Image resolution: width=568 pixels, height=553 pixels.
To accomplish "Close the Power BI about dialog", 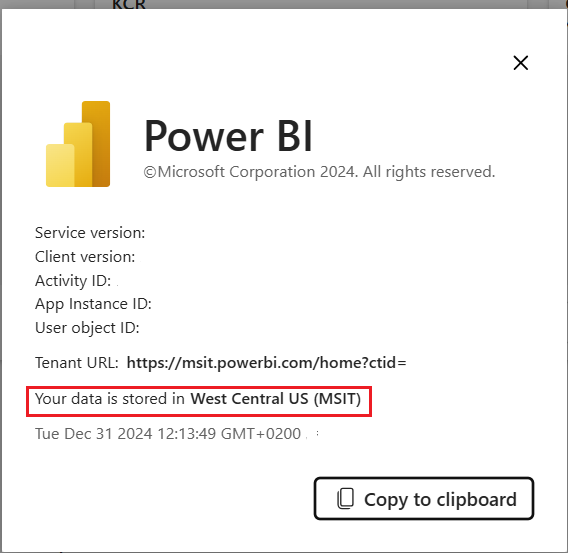I will [521, 63].
